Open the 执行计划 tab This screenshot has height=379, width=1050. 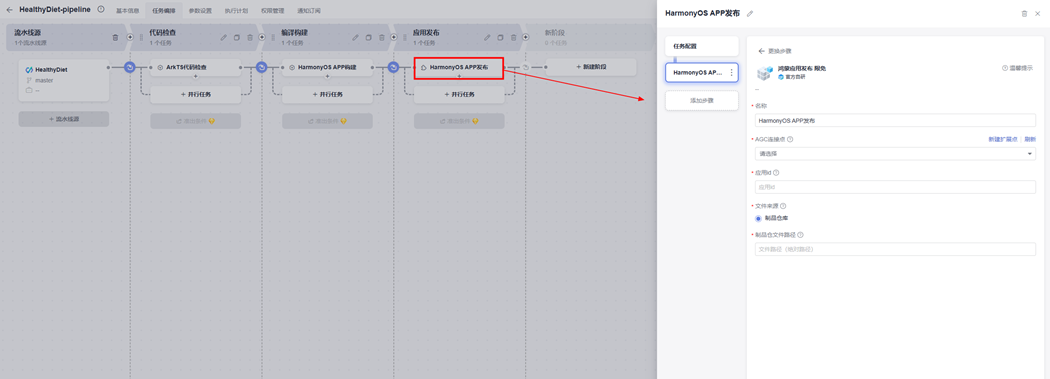(x=236, y=11)
